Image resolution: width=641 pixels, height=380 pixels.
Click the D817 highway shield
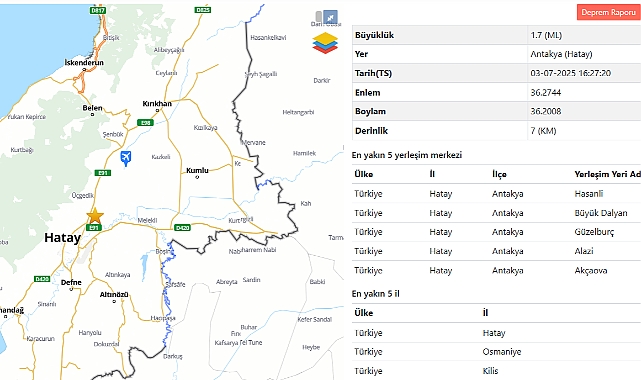click(98, 10)
